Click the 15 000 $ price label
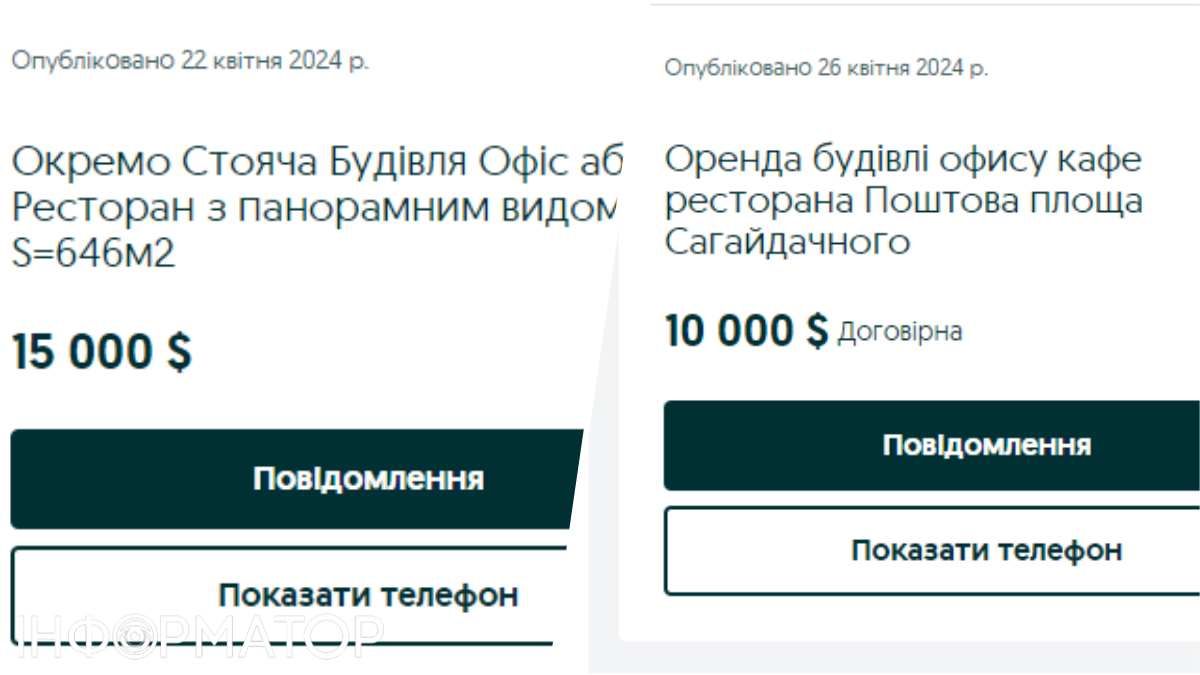 100,350
